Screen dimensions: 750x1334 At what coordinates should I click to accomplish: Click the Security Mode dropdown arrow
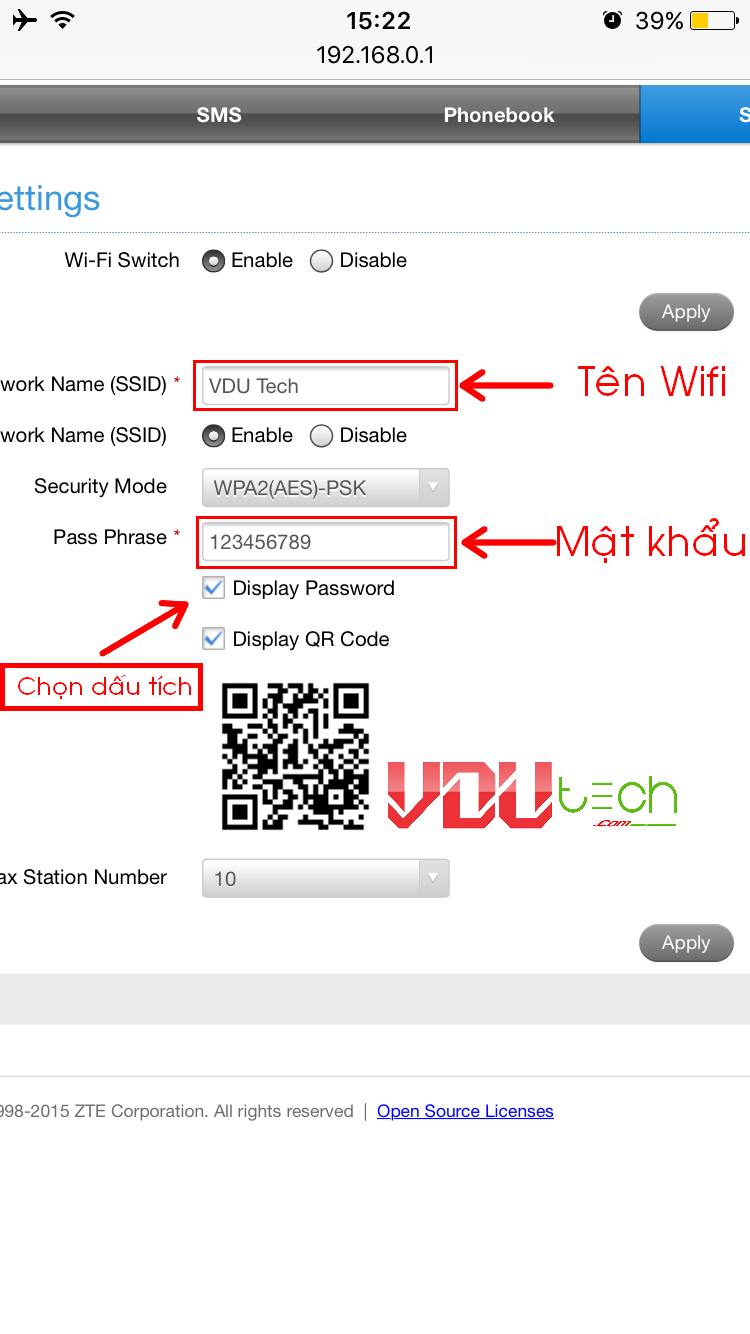tap(433, 487)
